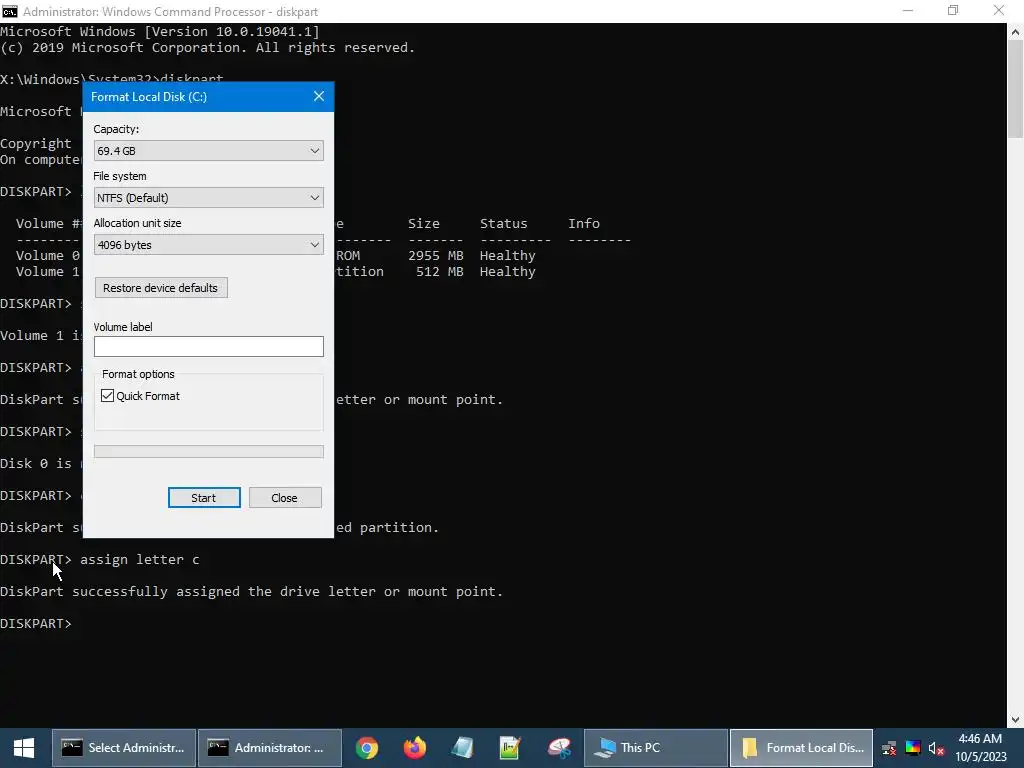Minimize the command prompt window

[908, 11]
